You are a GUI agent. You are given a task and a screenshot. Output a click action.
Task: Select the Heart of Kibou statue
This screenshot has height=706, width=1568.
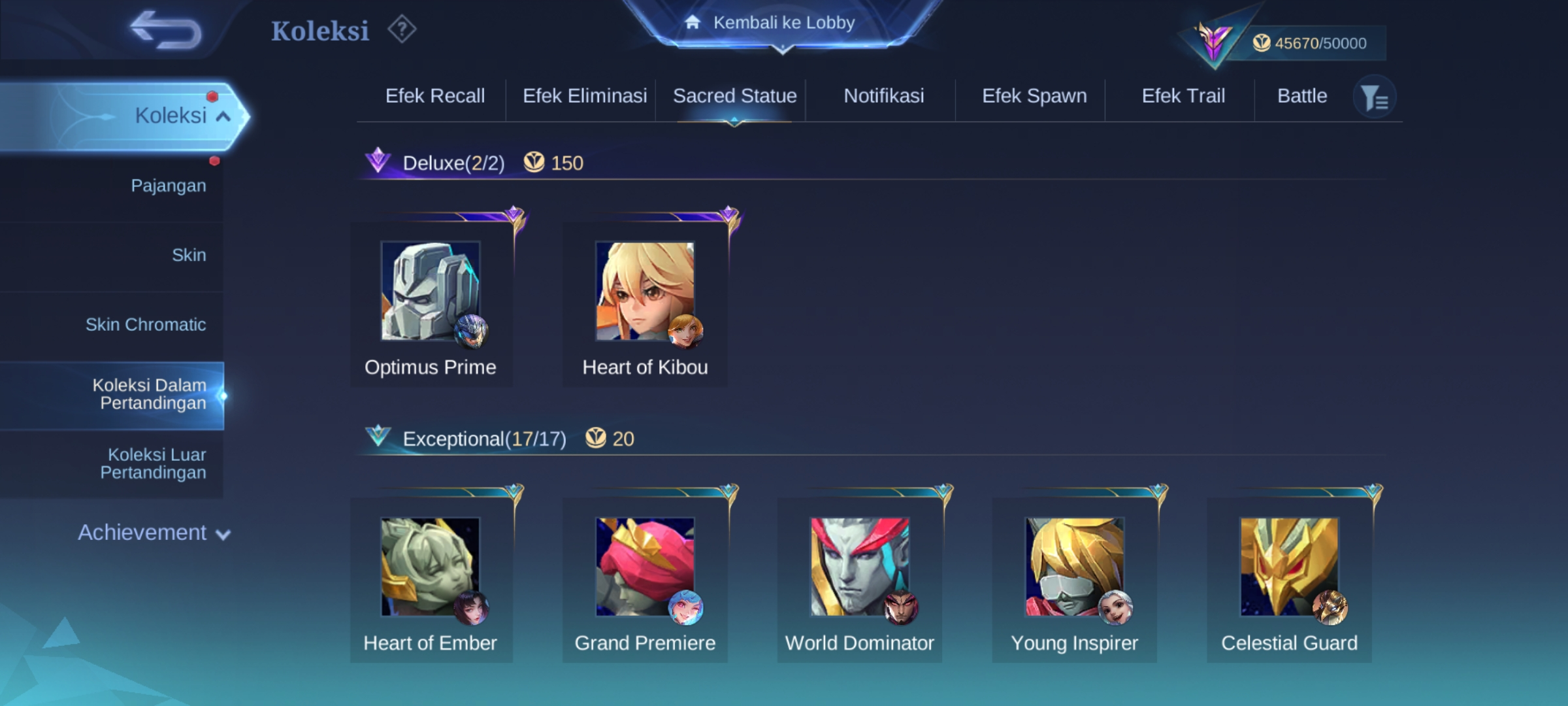click(645, 305)
